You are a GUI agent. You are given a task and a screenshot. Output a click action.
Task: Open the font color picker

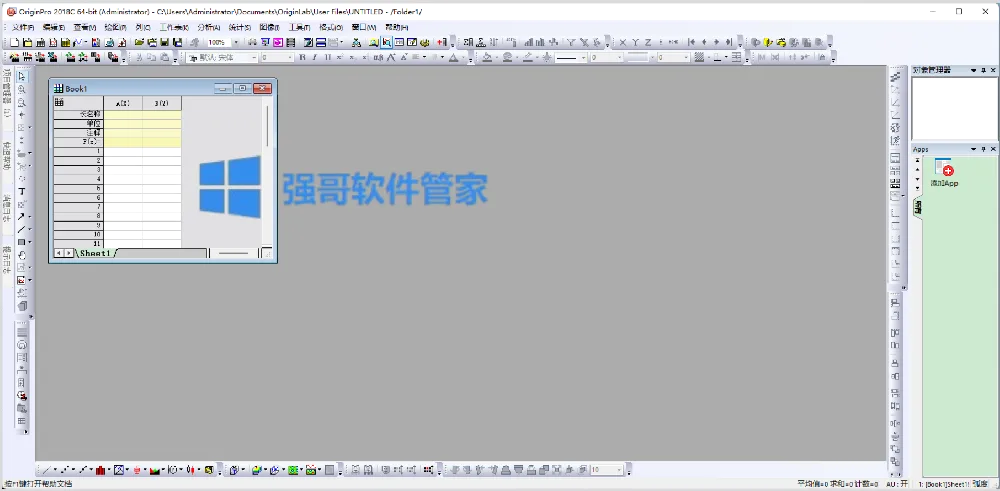[453, 57]
